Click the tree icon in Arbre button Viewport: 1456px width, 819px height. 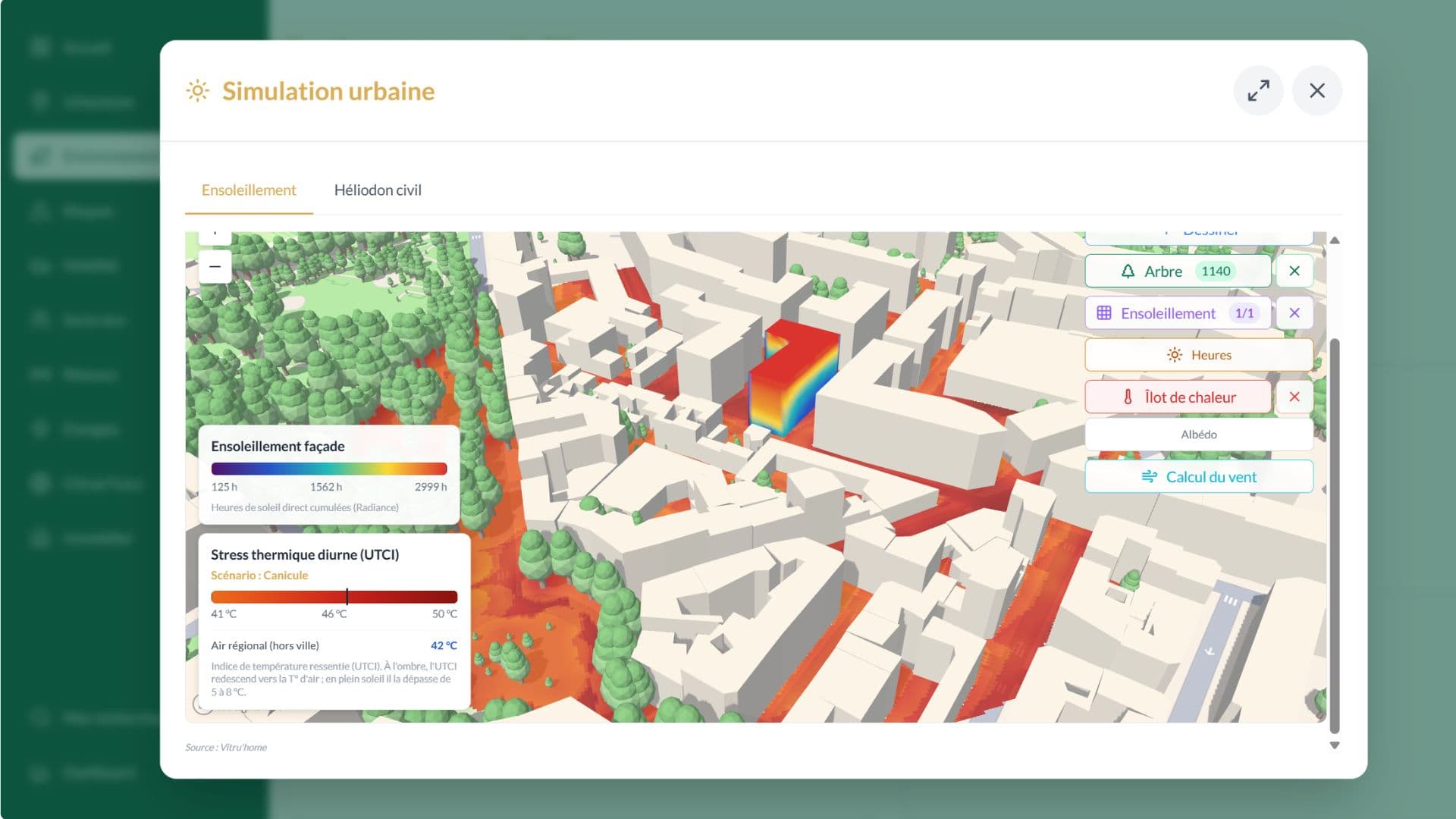pos(1128,271)
